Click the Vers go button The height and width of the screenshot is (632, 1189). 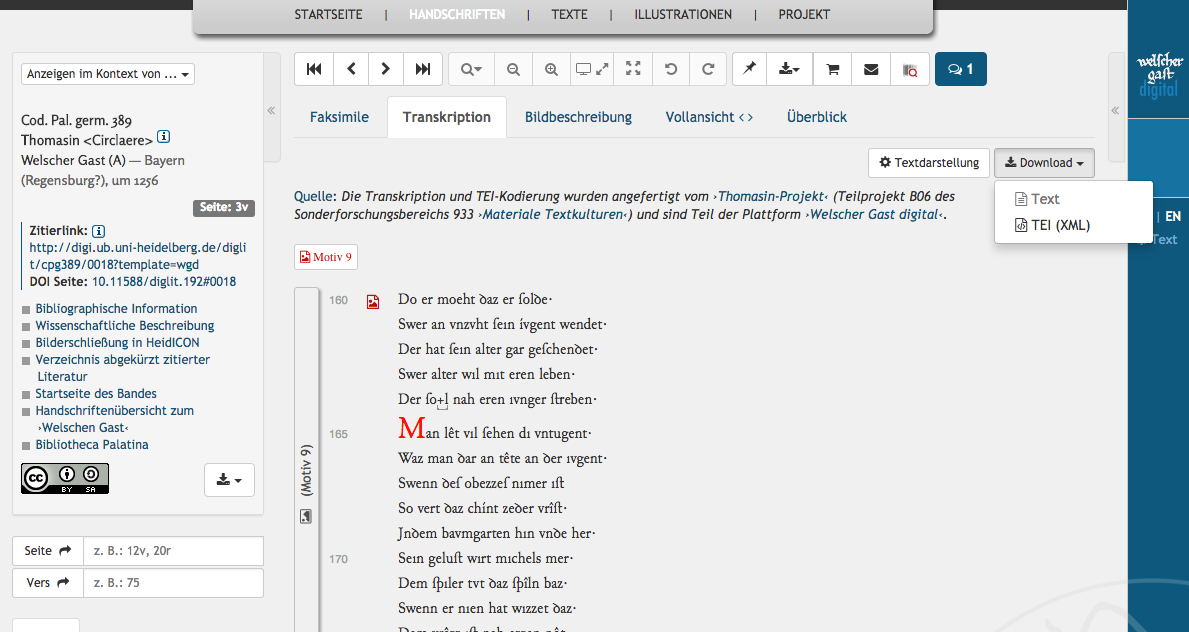point(48,583)
